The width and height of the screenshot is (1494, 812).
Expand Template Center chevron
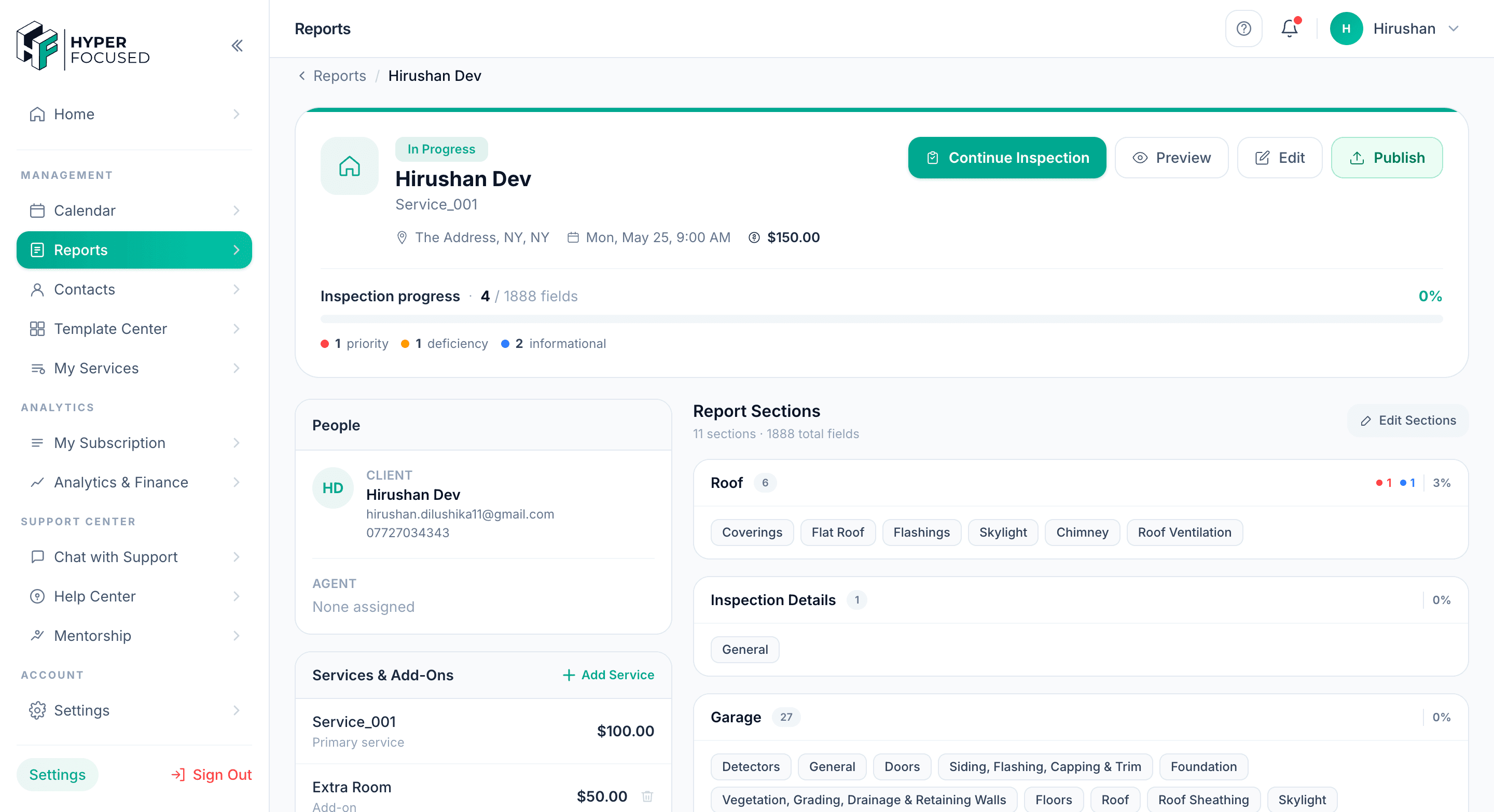click(236, 329)
